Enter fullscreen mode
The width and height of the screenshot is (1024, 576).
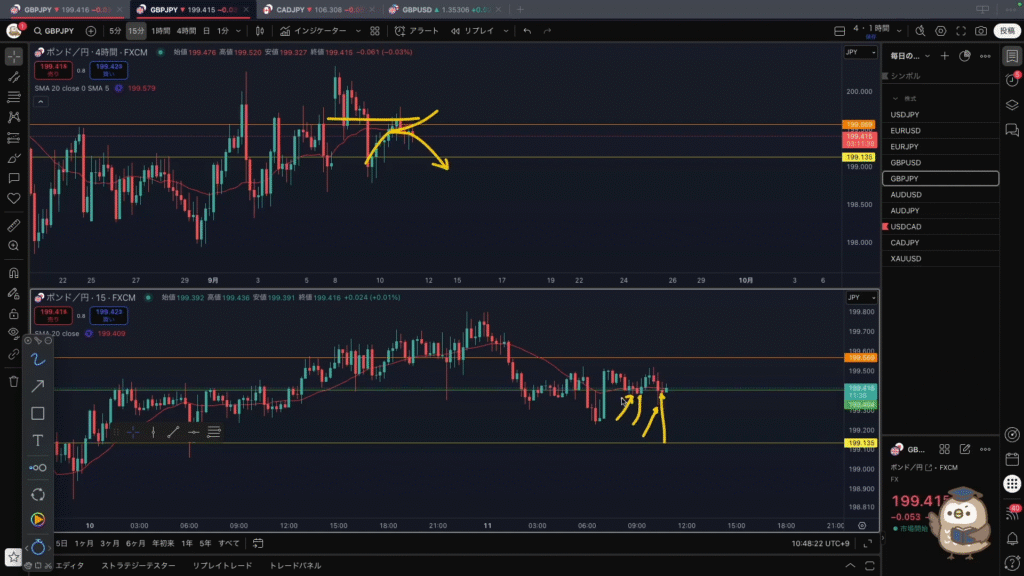[x=961, y=31]
